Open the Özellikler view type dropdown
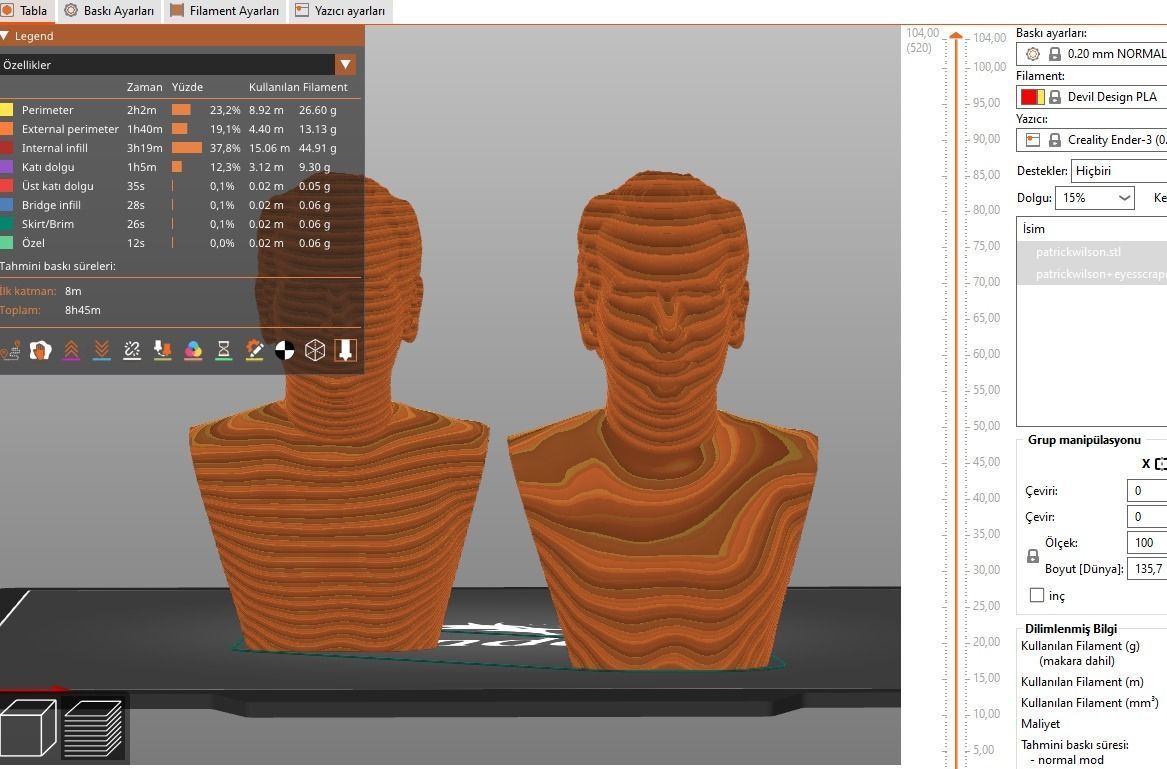The width and height of the screenshot is (1167, 769). [345, 65]
